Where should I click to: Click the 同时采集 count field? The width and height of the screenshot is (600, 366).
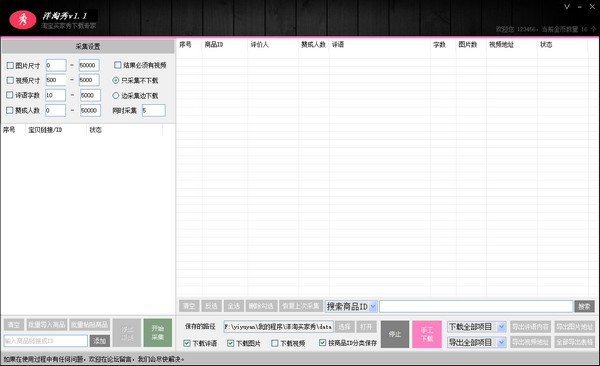tap(153, 110)
